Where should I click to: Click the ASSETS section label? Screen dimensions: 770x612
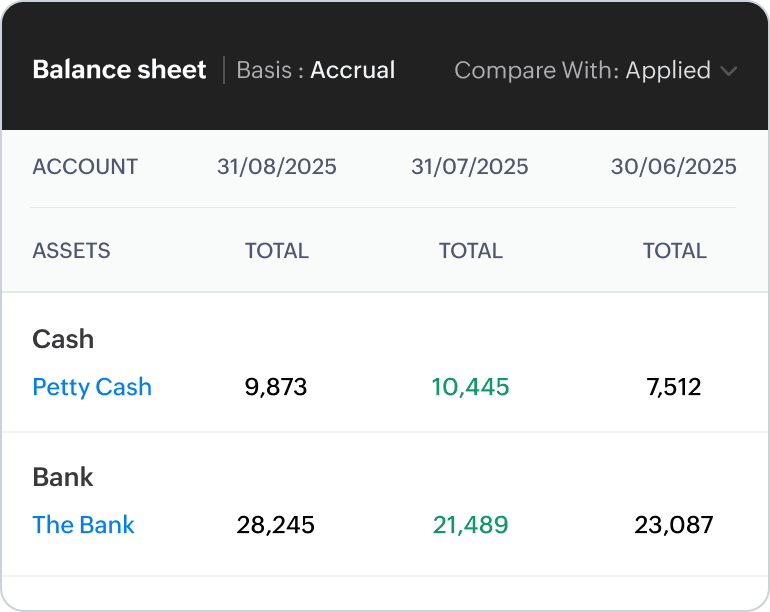pos(71,251)
